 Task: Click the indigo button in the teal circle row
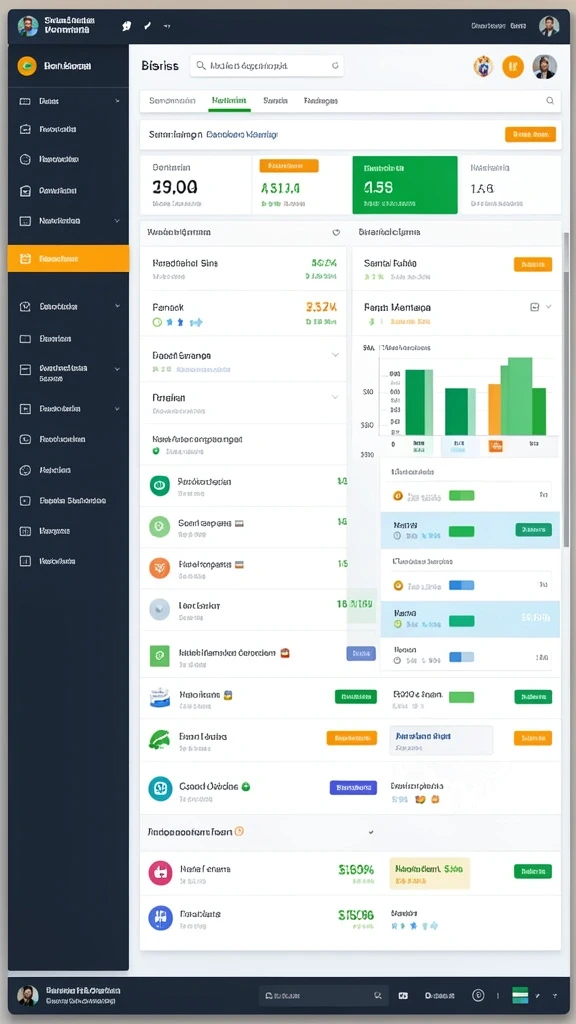pyautogui.click(x=353, y=788)
